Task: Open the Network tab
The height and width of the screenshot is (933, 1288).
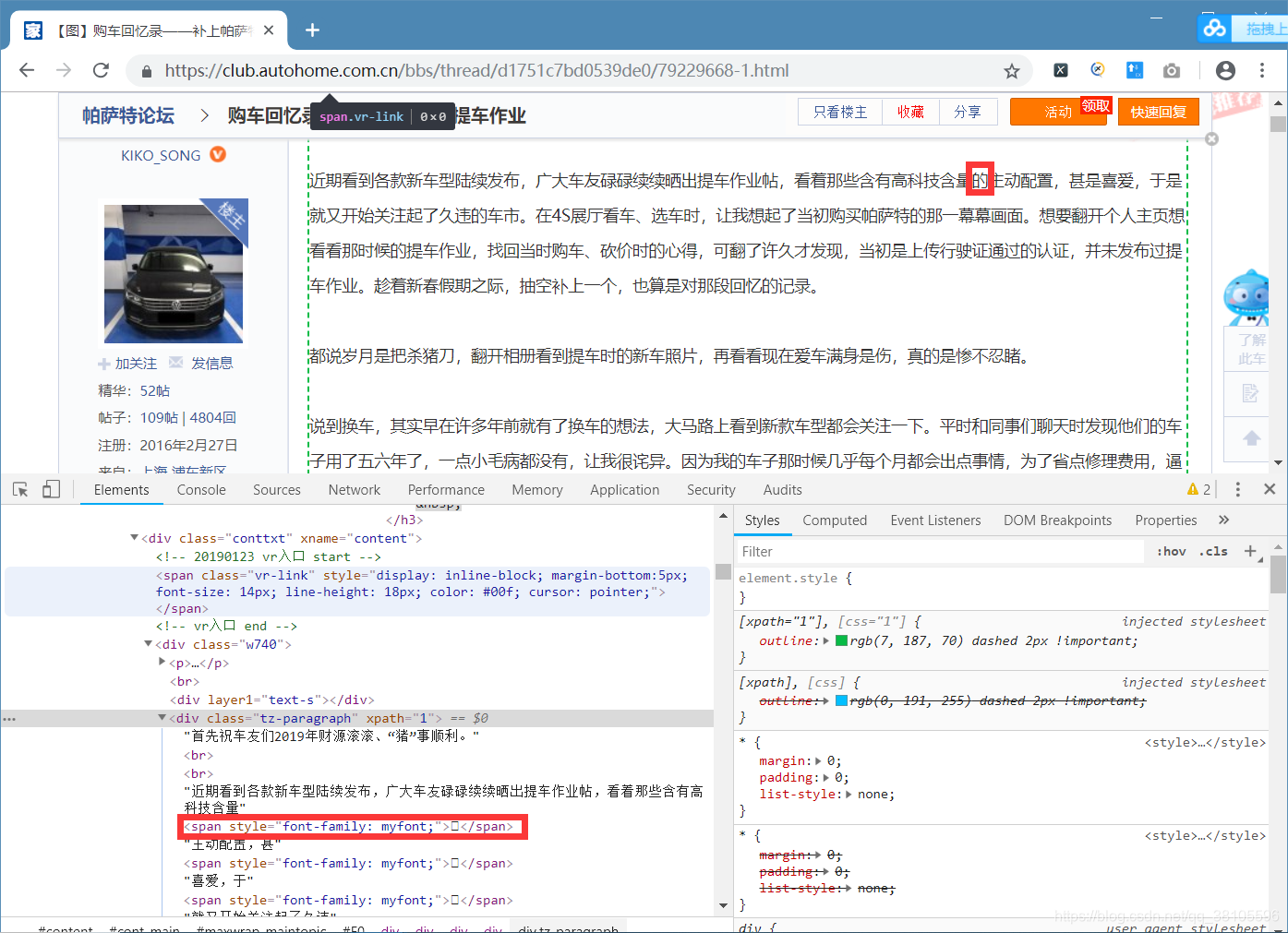Action: [355, 490]
